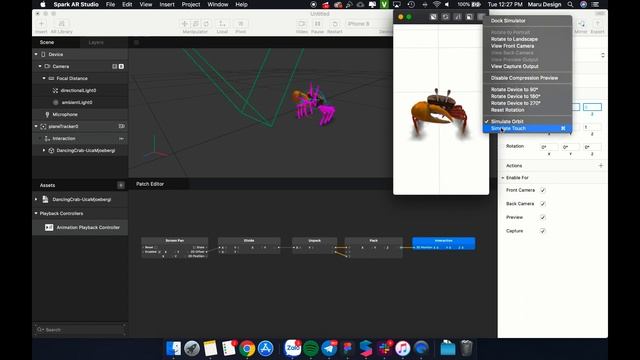Viewport: 640px width, 360px height.
Task: Open Telegram from the dock
Action: click(x=329, y=349)
